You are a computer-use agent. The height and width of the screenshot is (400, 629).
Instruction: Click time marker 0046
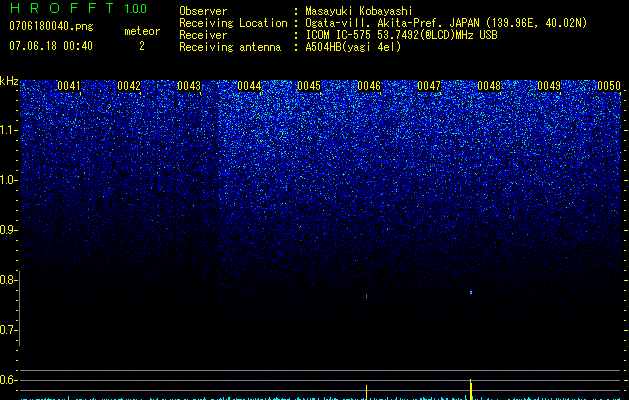369,86
